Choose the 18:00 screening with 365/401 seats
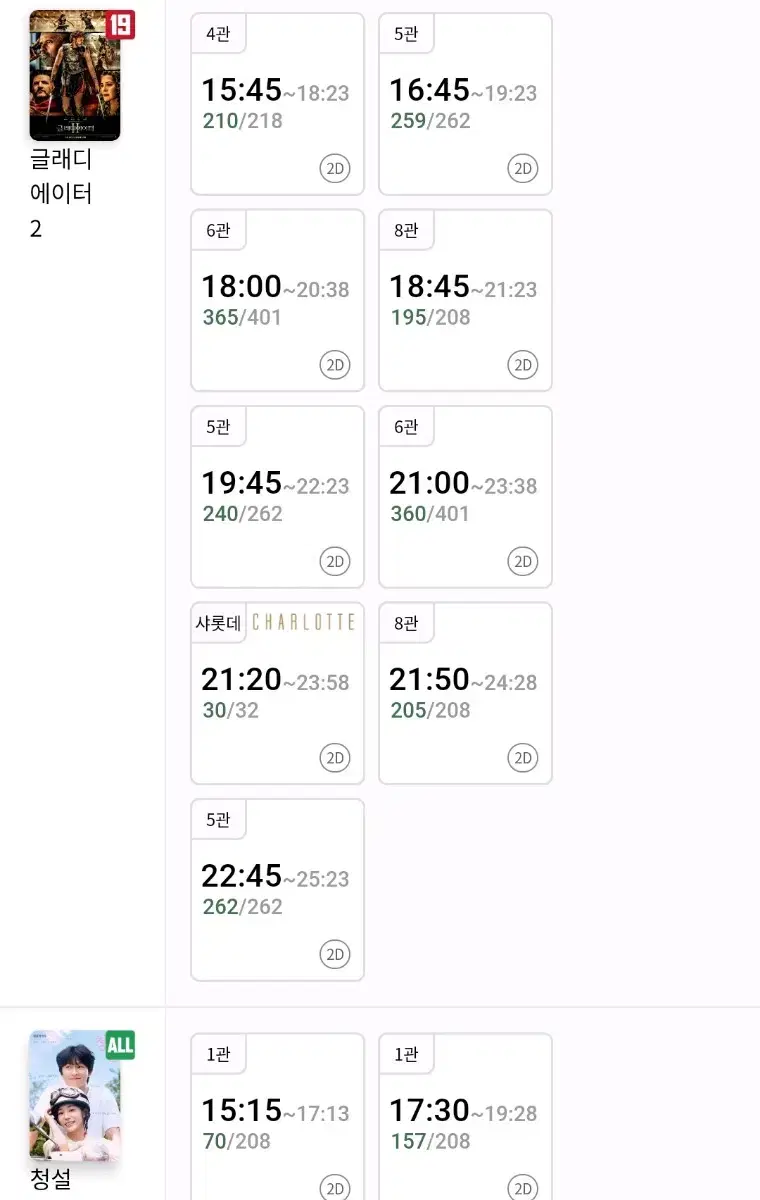The height and width of the screenshot is (1200, 760). tap(277, 300)
